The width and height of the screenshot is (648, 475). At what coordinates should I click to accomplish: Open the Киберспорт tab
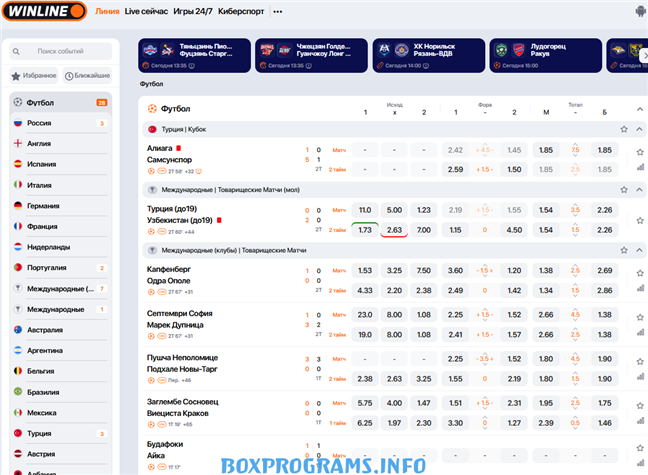[x=247, y=12]
